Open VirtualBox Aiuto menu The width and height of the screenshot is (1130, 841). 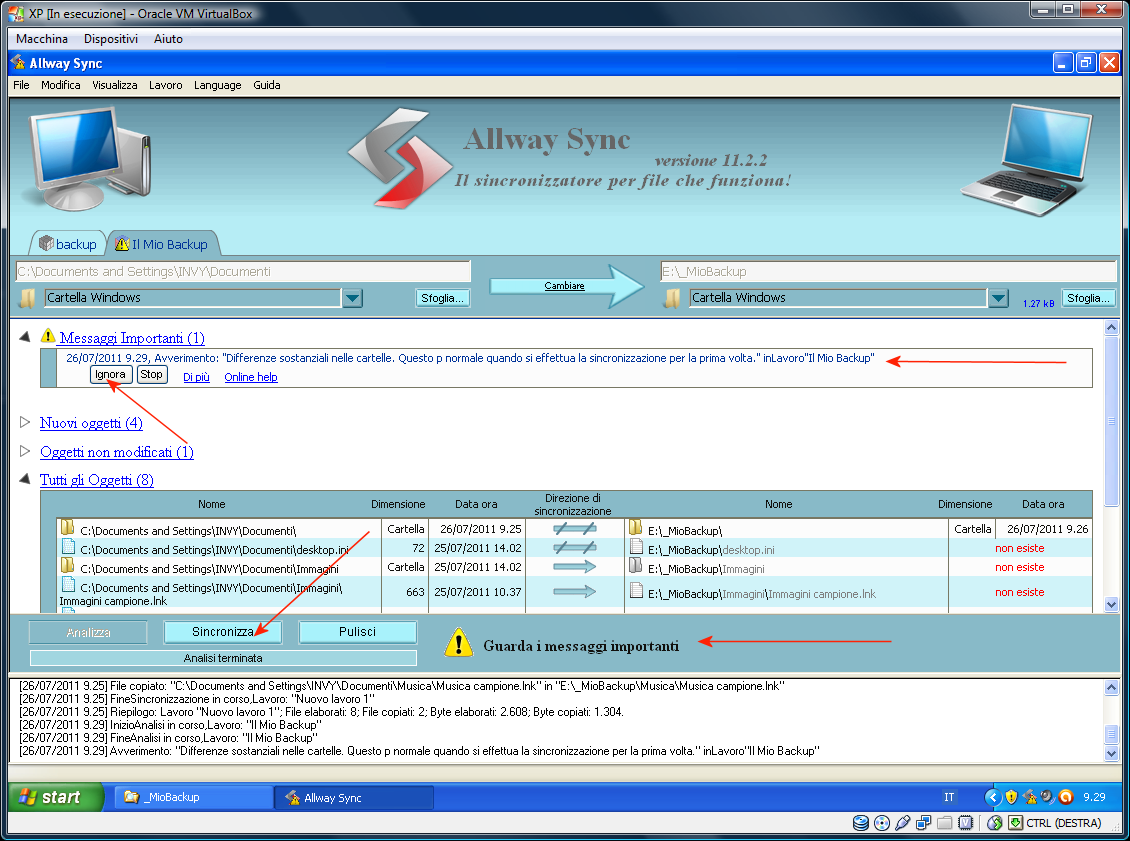(x=169, y=39)
